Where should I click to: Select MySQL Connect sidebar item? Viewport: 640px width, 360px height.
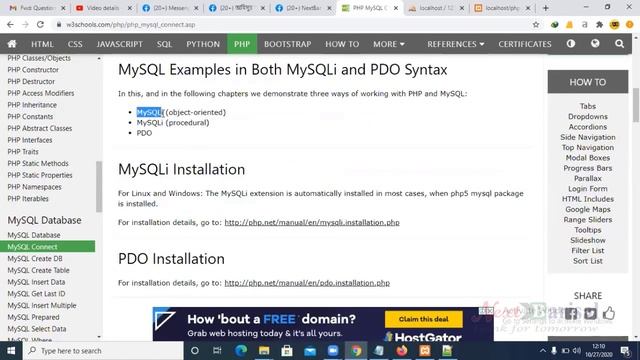(x=47, y=247)
